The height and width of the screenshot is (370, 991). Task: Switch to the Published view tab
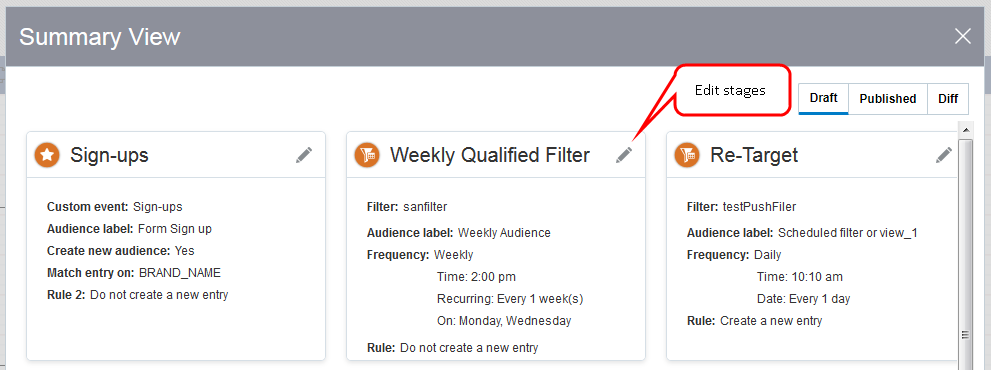pos(887,99)
